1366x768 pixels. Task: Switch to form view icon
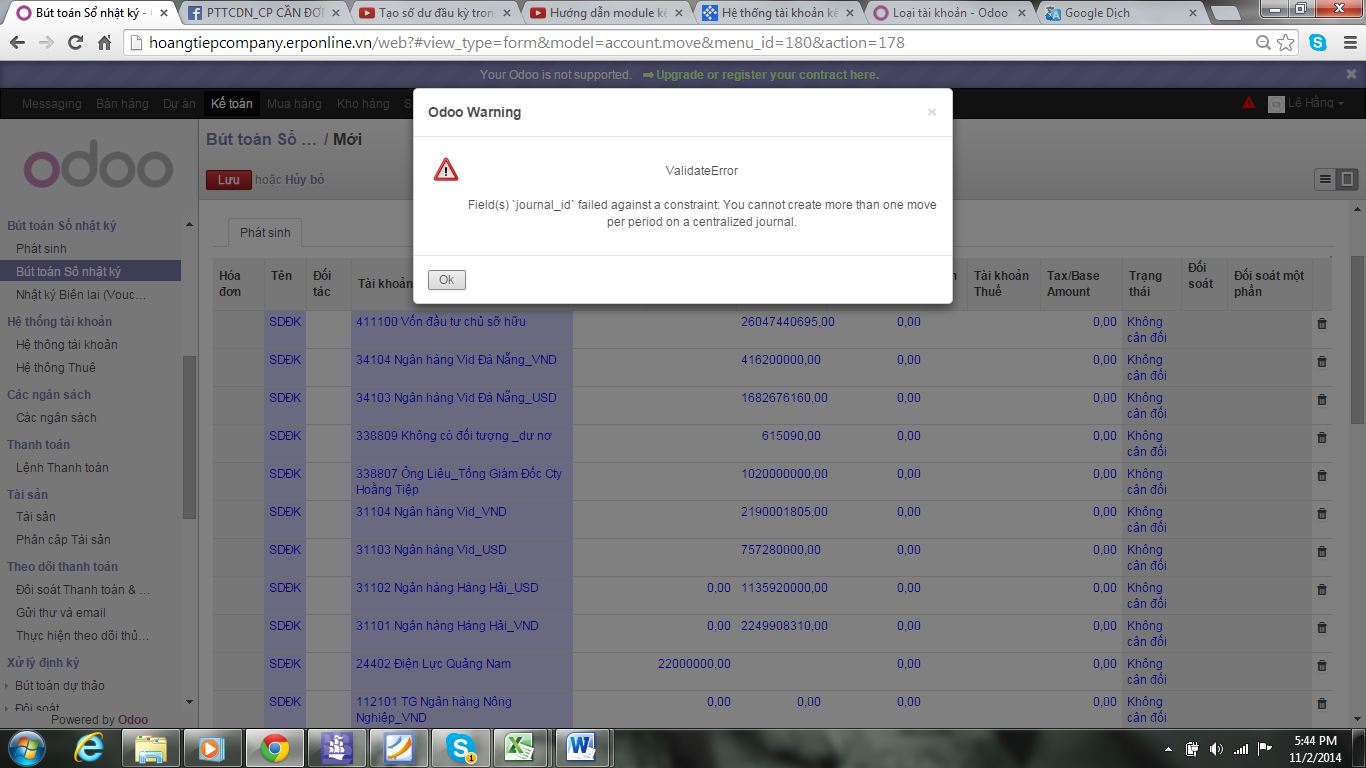(1347, 179)
